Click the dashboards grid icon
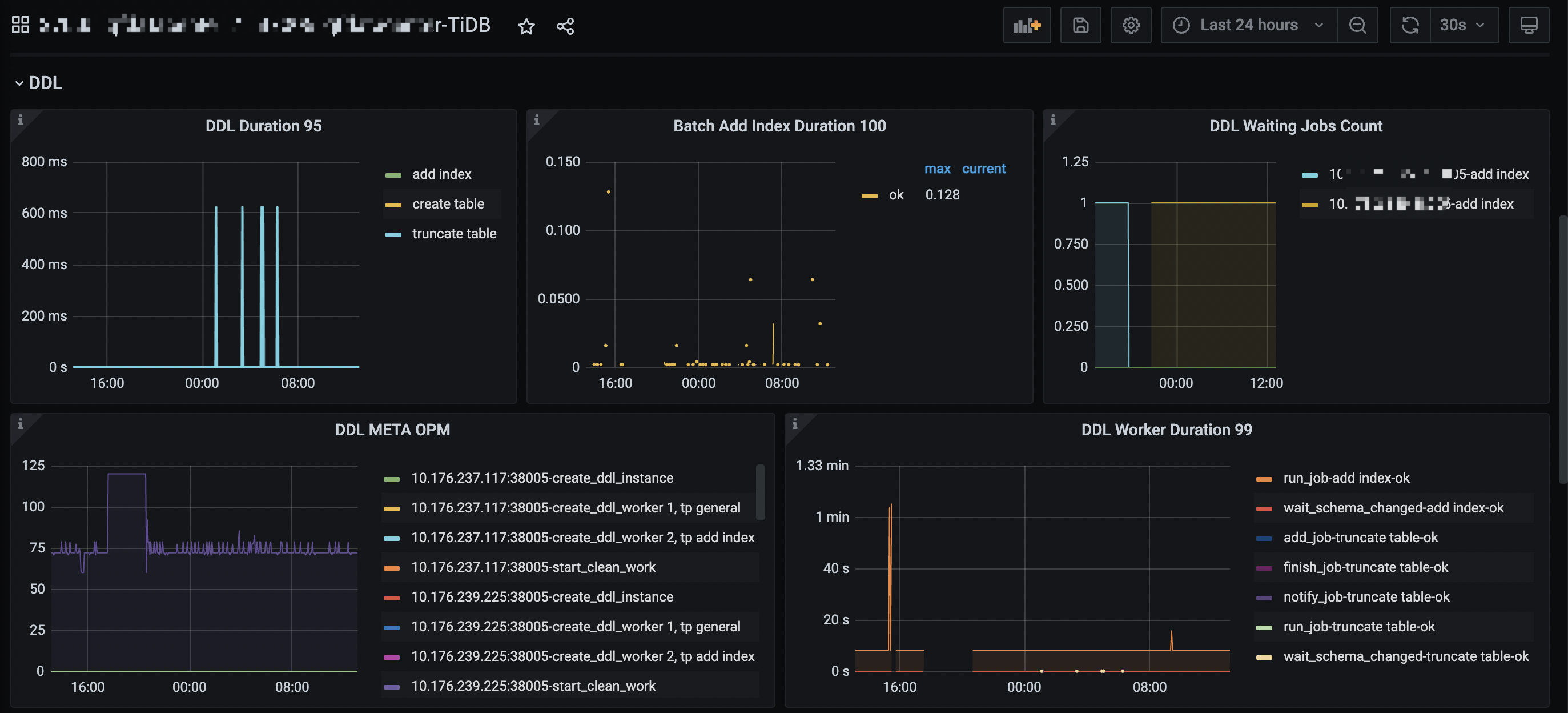 [20, 25]
